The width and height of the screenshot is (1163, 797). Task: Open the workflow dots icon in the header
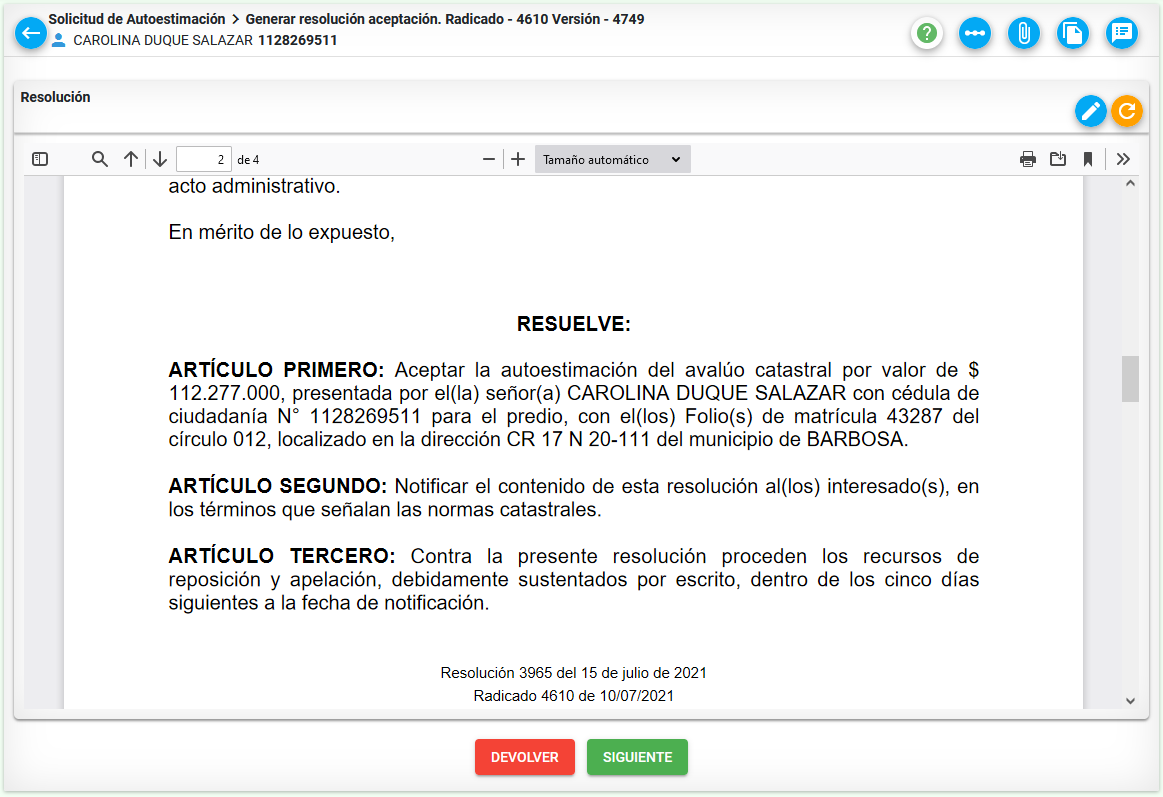click(975, 33)
